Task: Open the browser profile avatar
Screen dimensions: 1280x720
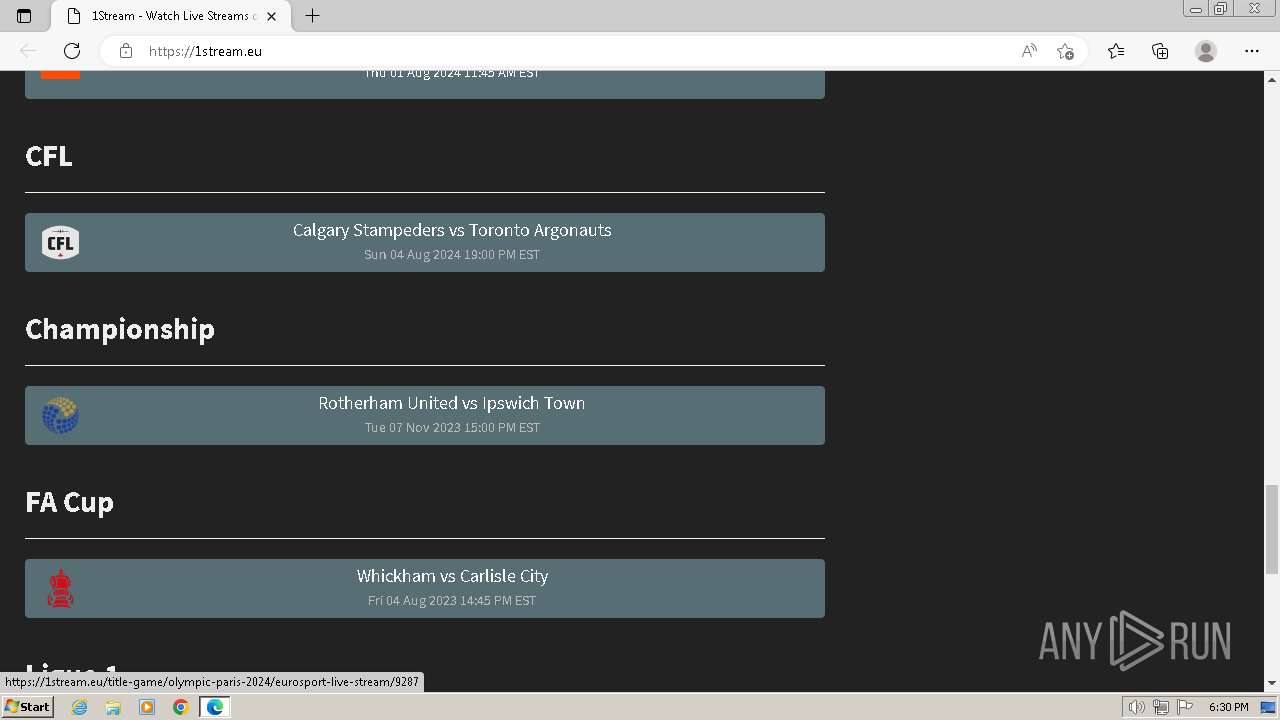Action: tap(1206, 51)
